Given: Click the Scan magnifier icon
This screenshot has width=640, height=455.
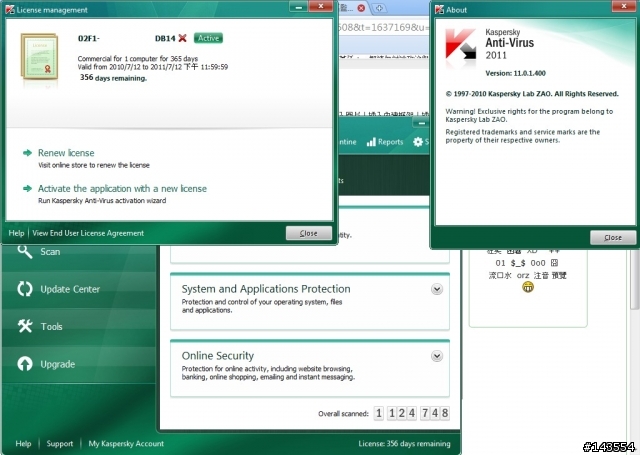Looking at the screenshot, I should pyautogui.click(x=25, y=251).
